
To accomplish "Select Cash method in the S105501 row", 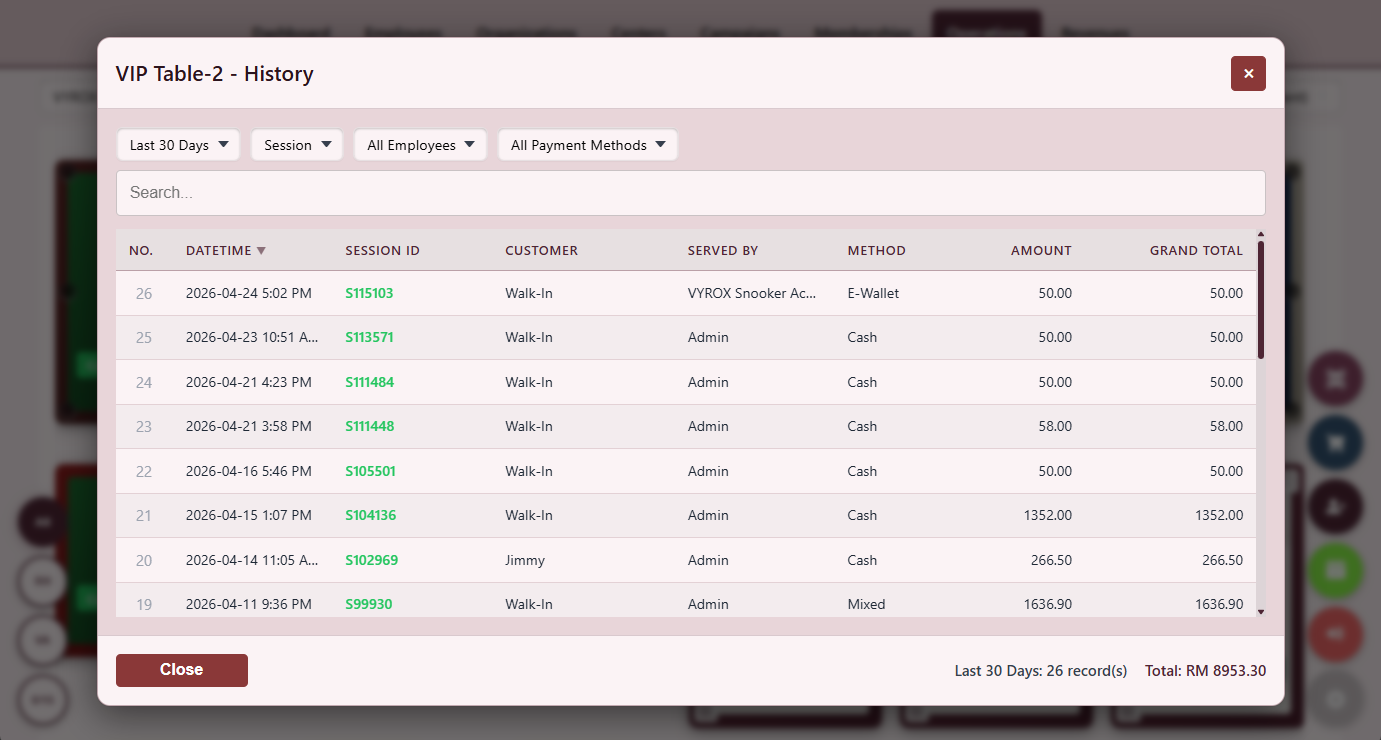I will pos(862,472).
